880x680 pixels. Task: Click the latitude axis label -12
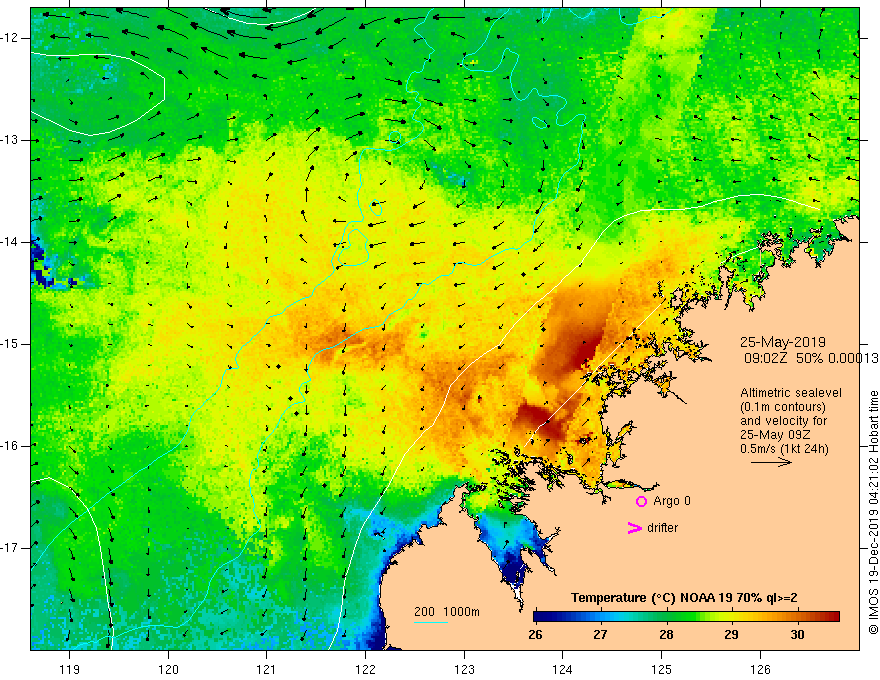pos(10,38)
